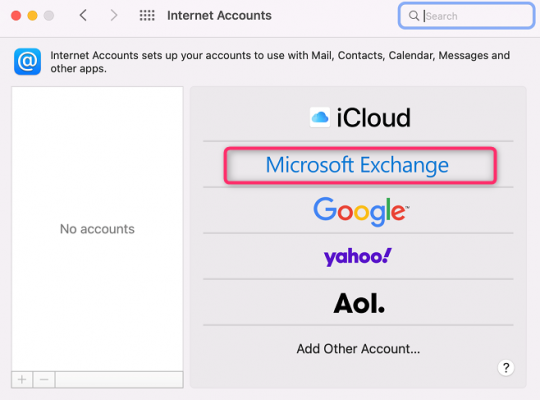
Task: Click the iCloud cloud icon
Action: pyautogui.click(x=320, y=117)
